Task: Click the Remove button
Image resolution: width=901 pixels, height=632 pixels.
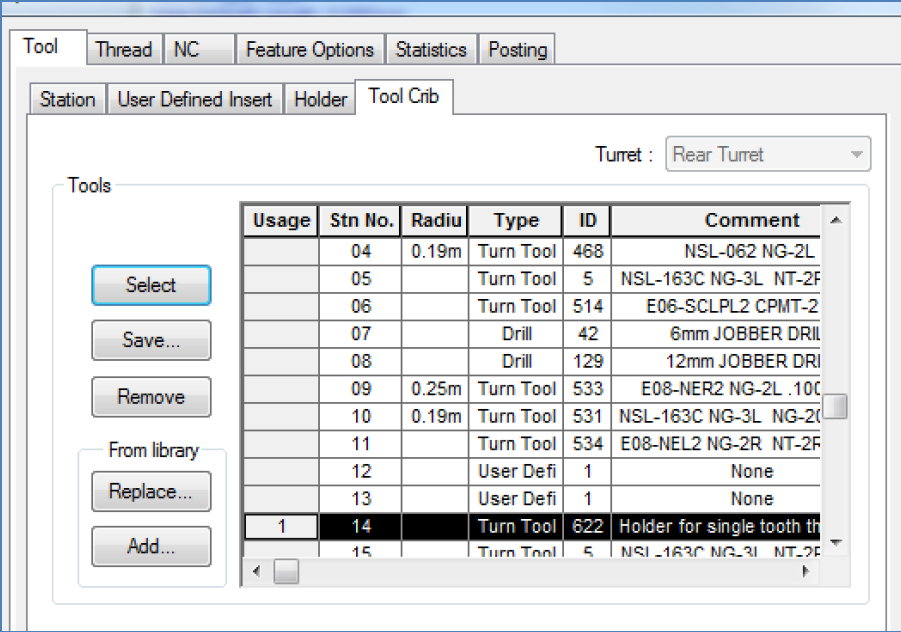Action: (151, 397)
